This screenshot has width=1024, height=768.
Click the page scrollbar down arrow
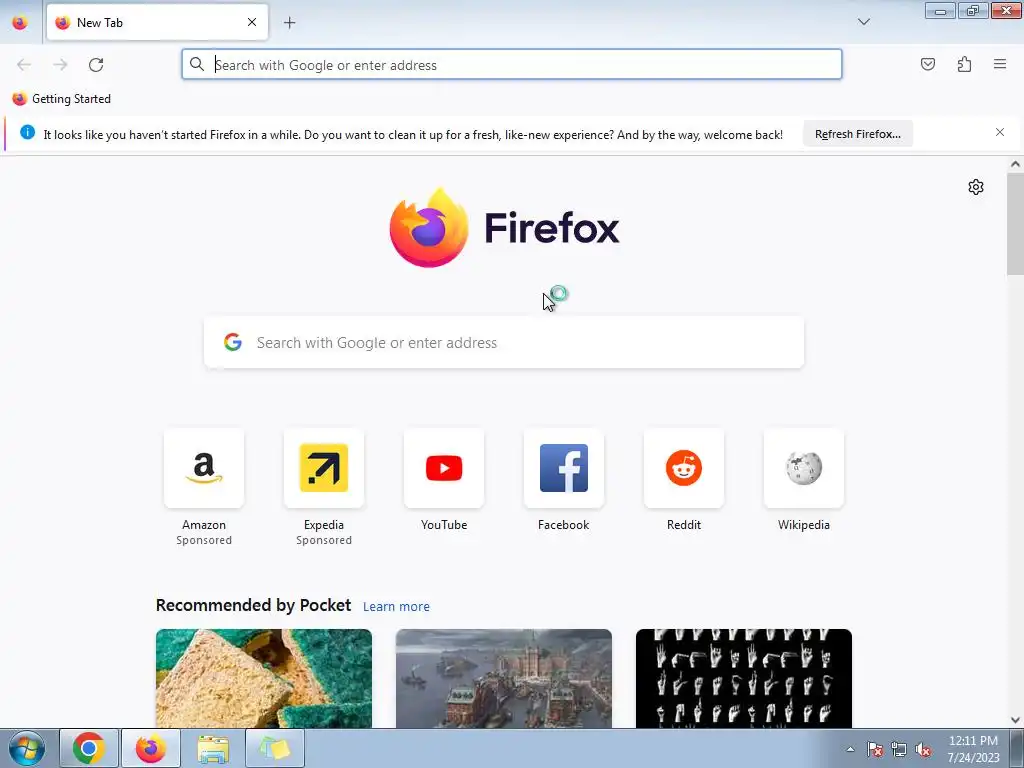tap(1015, 720)
